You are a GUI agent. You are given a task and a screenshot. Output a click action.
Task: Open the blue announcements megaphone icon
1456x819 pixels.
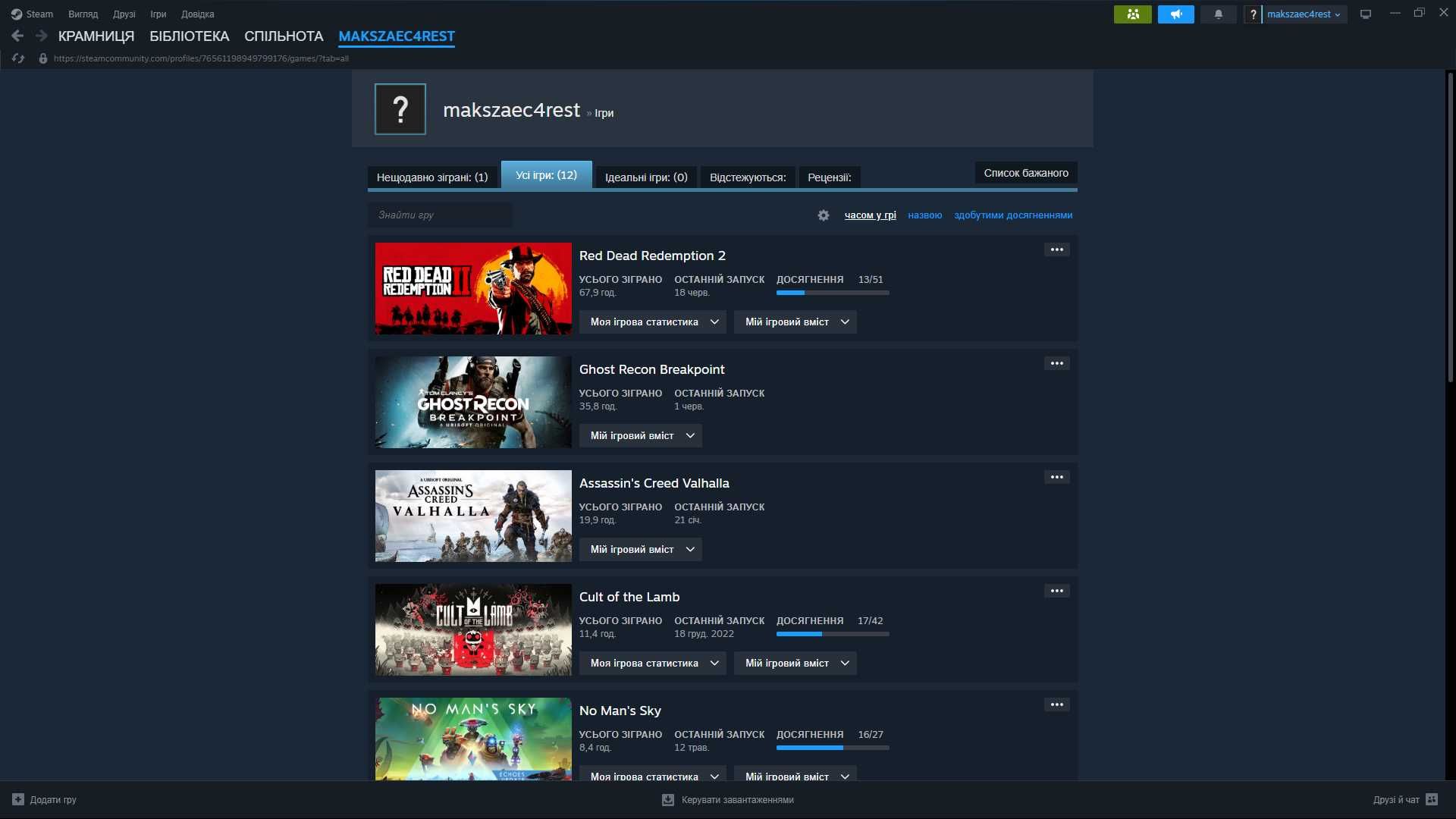1175,14
